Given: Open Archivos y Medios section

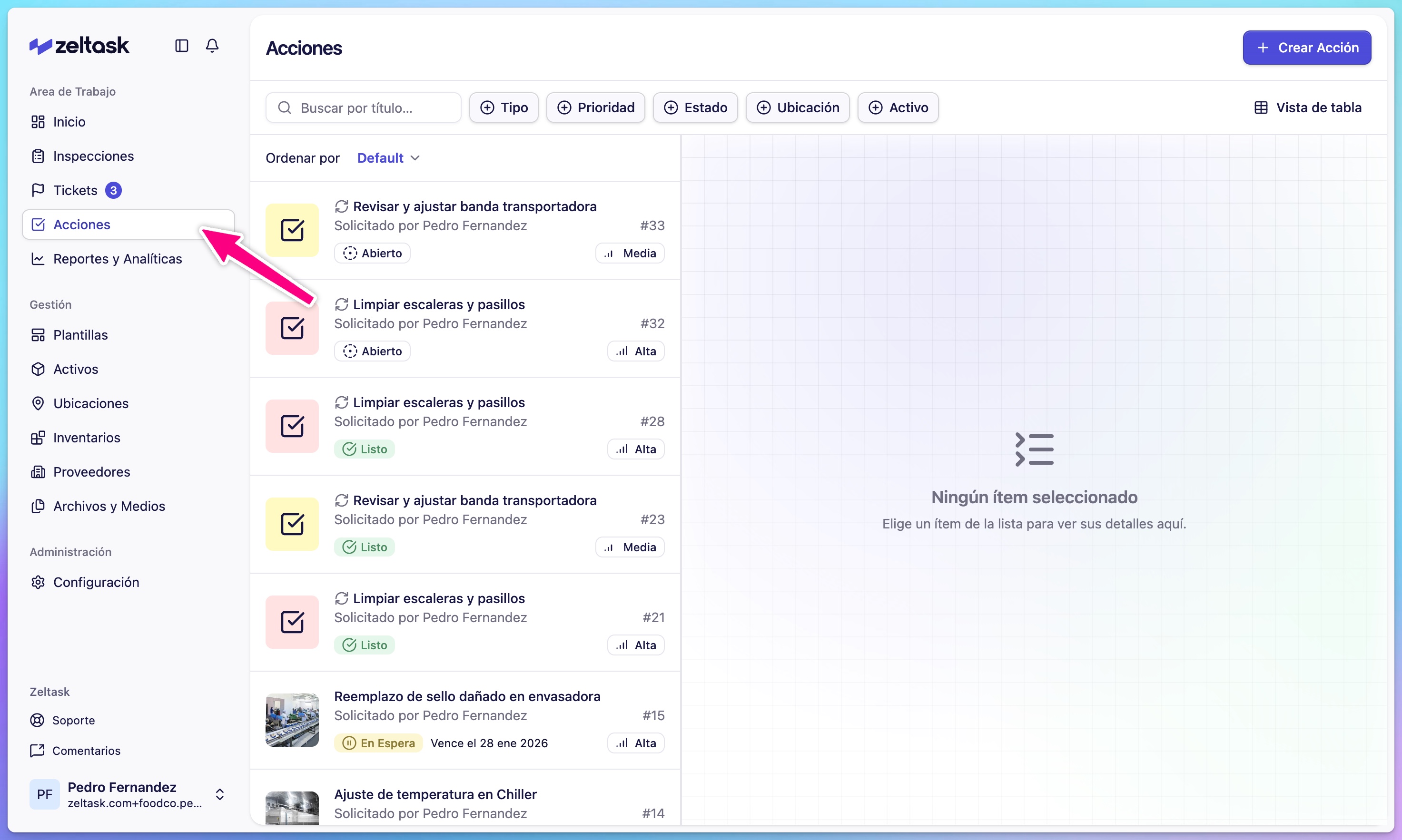Looking at the screenshot, I should [109, 506].
